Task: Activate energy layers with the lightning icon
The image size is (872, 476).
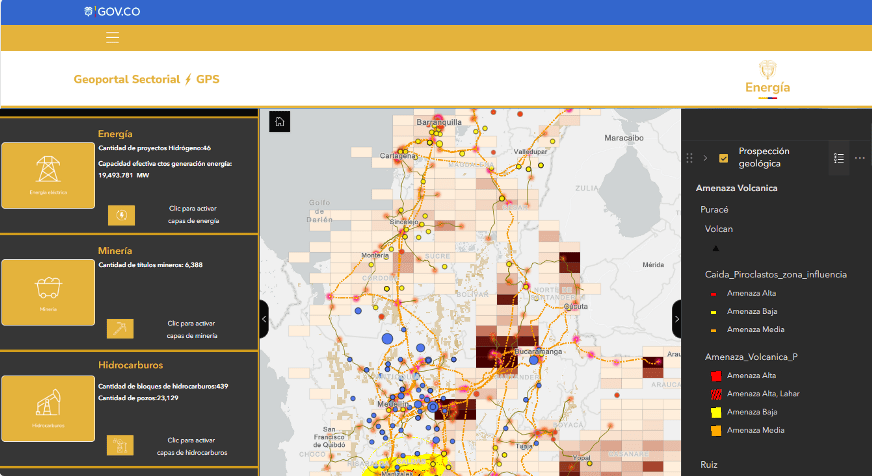Action: pos(120,215)
